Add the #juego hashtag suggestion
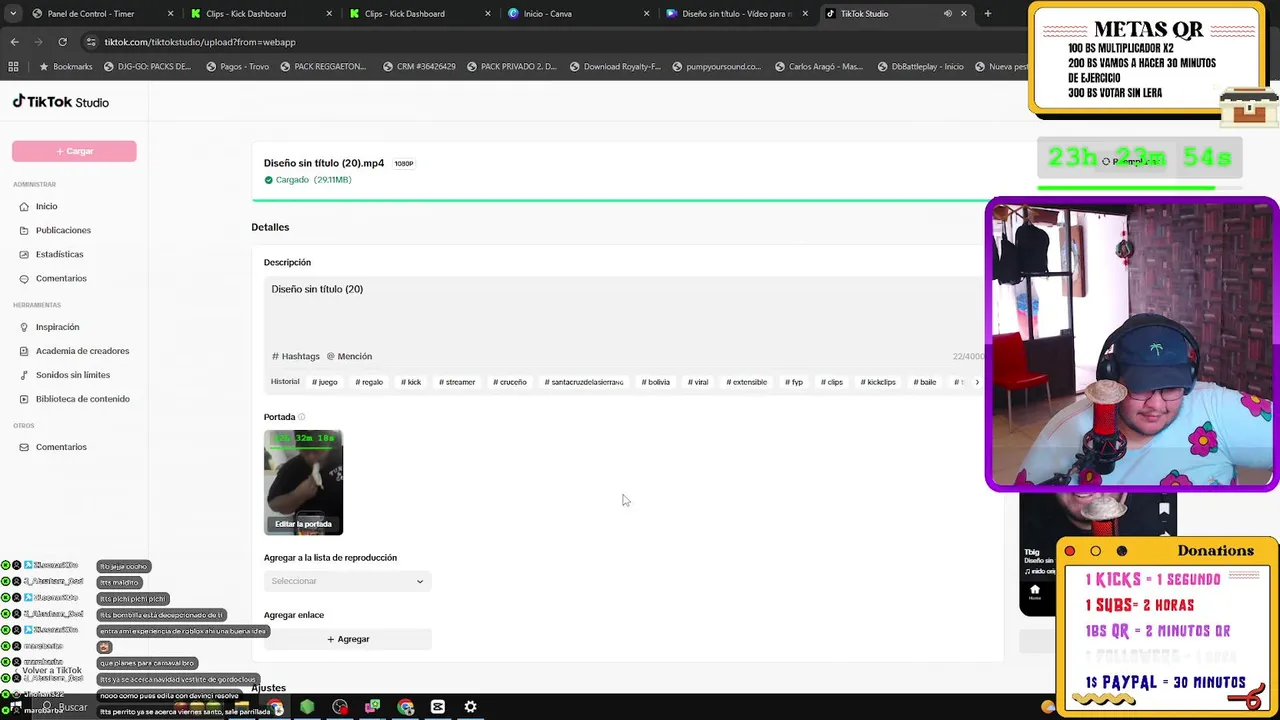Viewport: 1280px width, 720px height. [x=325, y=382]
